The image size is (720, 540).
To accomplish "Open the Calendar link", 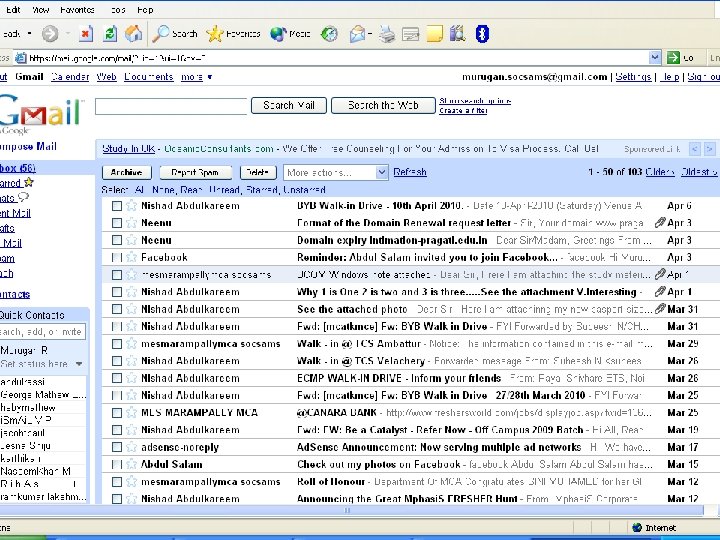I will click(70, 77).
